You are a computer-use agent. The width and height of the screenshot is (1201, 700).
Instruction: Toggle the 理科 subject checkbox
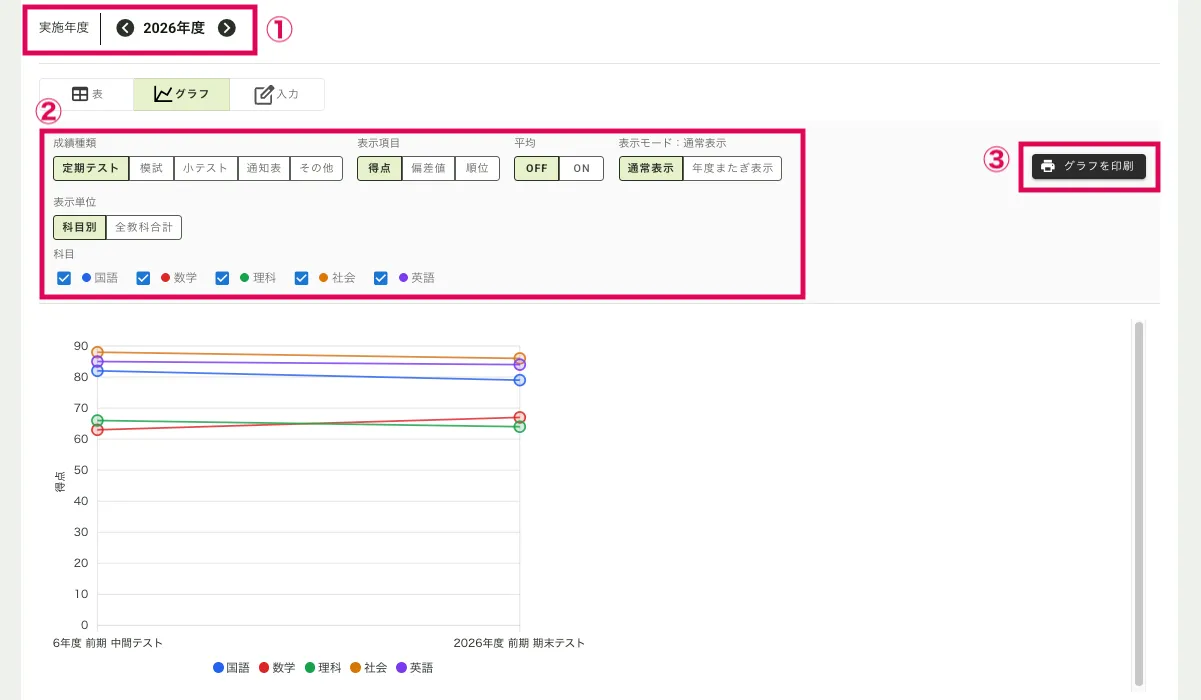tap(222, 278)
